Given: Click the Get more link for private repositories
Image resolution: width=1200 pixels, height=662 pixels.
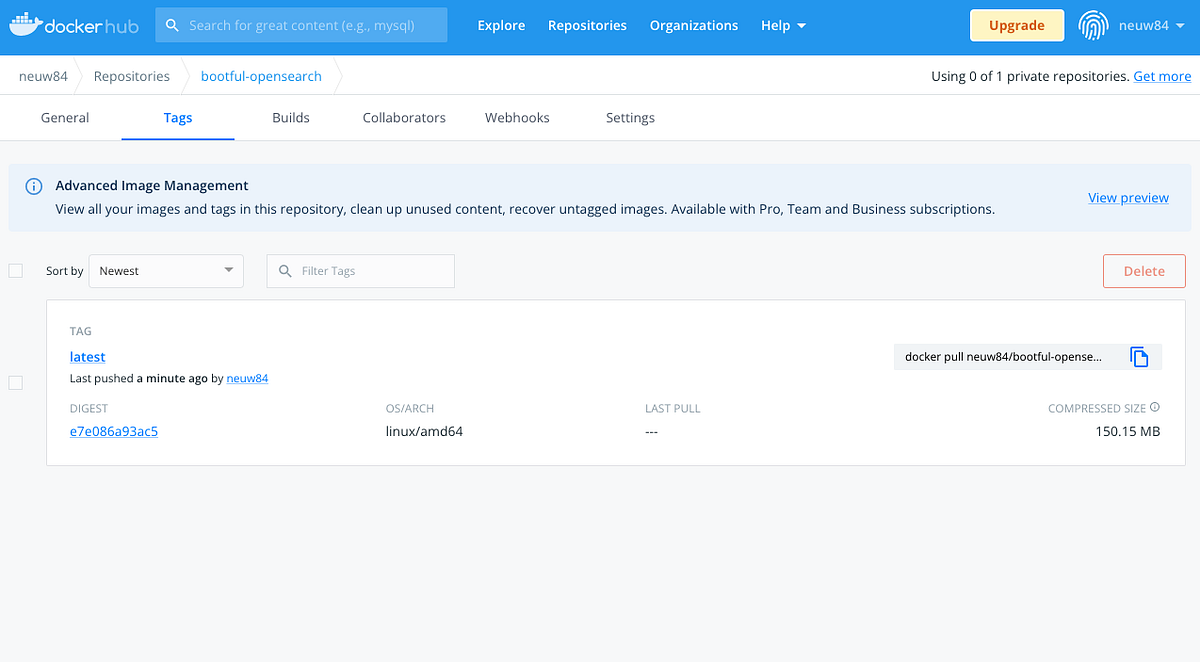Looking at the screenshot, I should [1162, 75].
